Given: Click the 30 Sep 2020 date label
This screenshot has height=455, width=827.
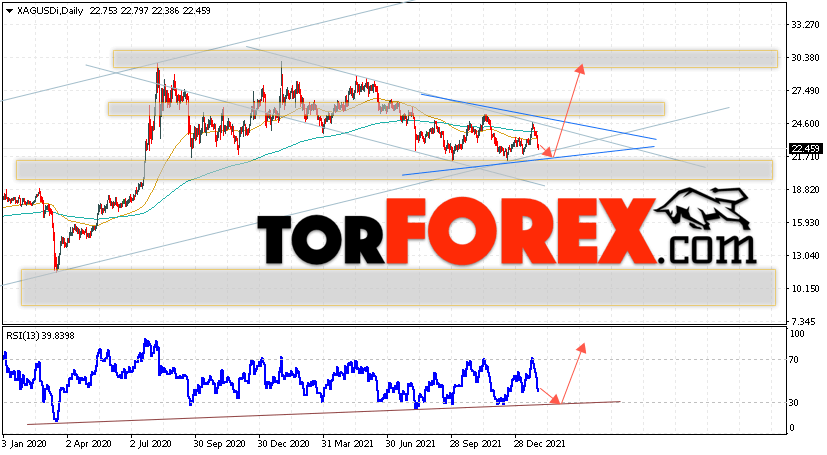Looking at the screenshot, I should pos(220,443).
